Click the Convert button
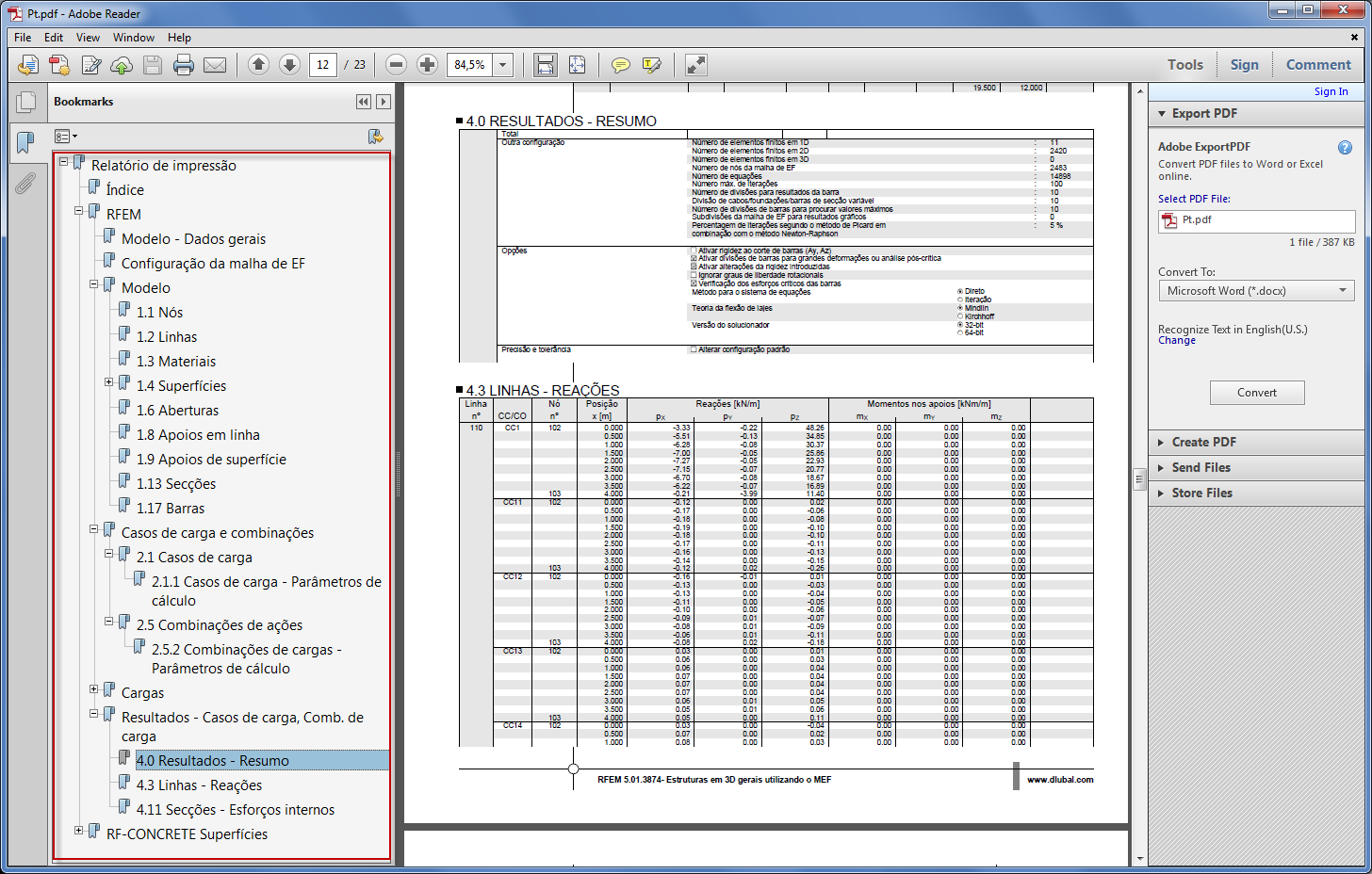Image resolution: width=1372 pixels, height=874 pixels. click(1257, 393)
